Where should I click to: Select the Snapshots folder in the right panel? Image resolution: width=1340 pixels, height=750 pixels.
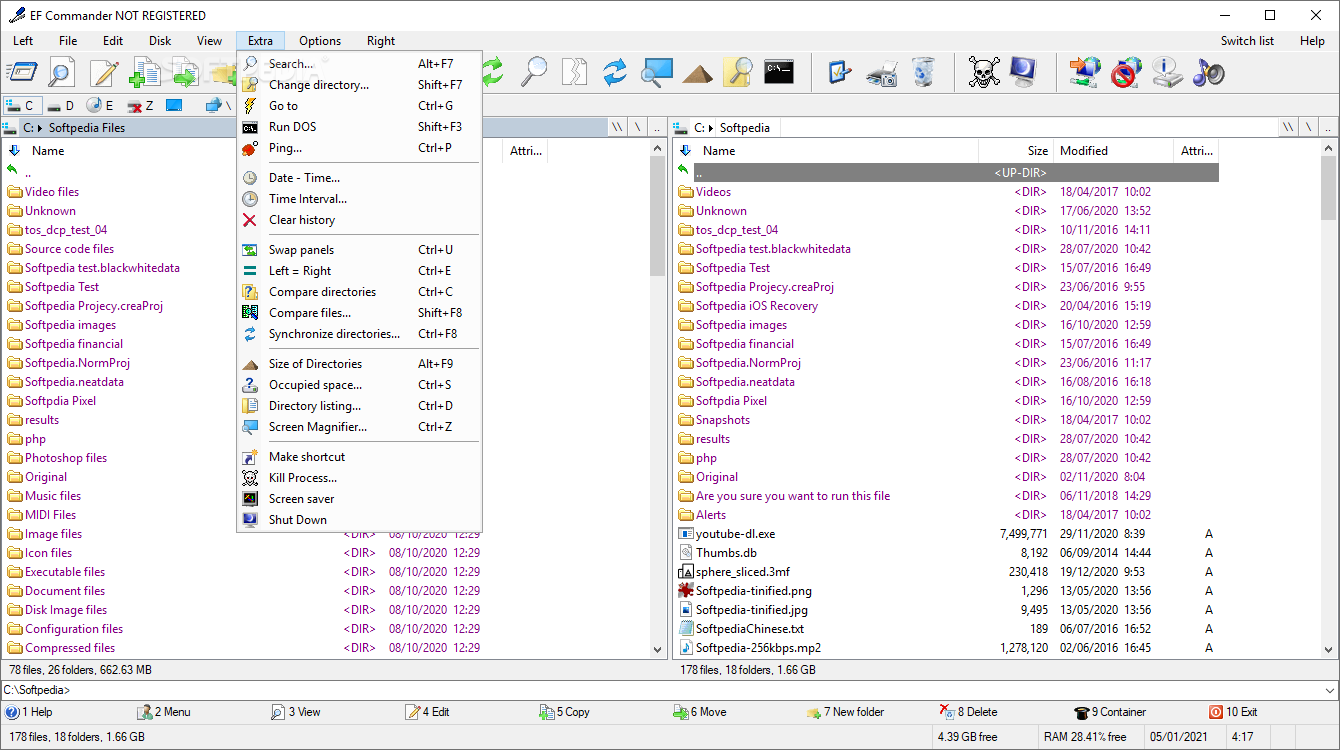723,420
